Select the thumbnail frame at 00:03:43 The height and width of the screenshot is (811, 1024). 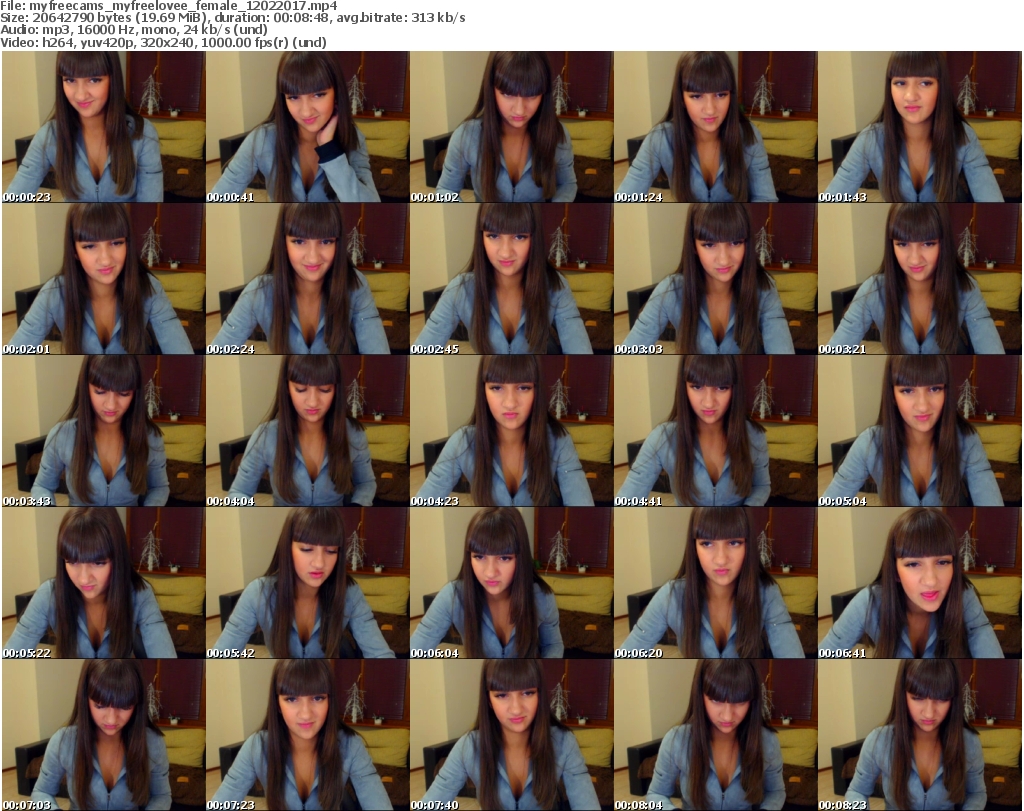click(103, 431)
